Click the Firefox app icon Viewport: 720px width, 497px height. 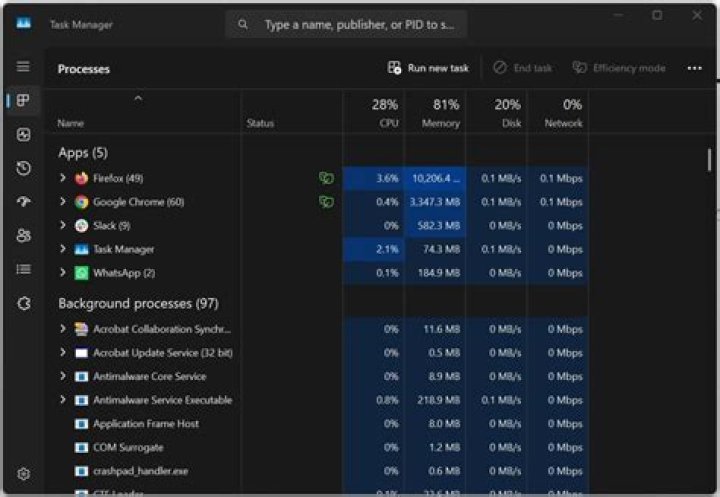tap(82, 178)
